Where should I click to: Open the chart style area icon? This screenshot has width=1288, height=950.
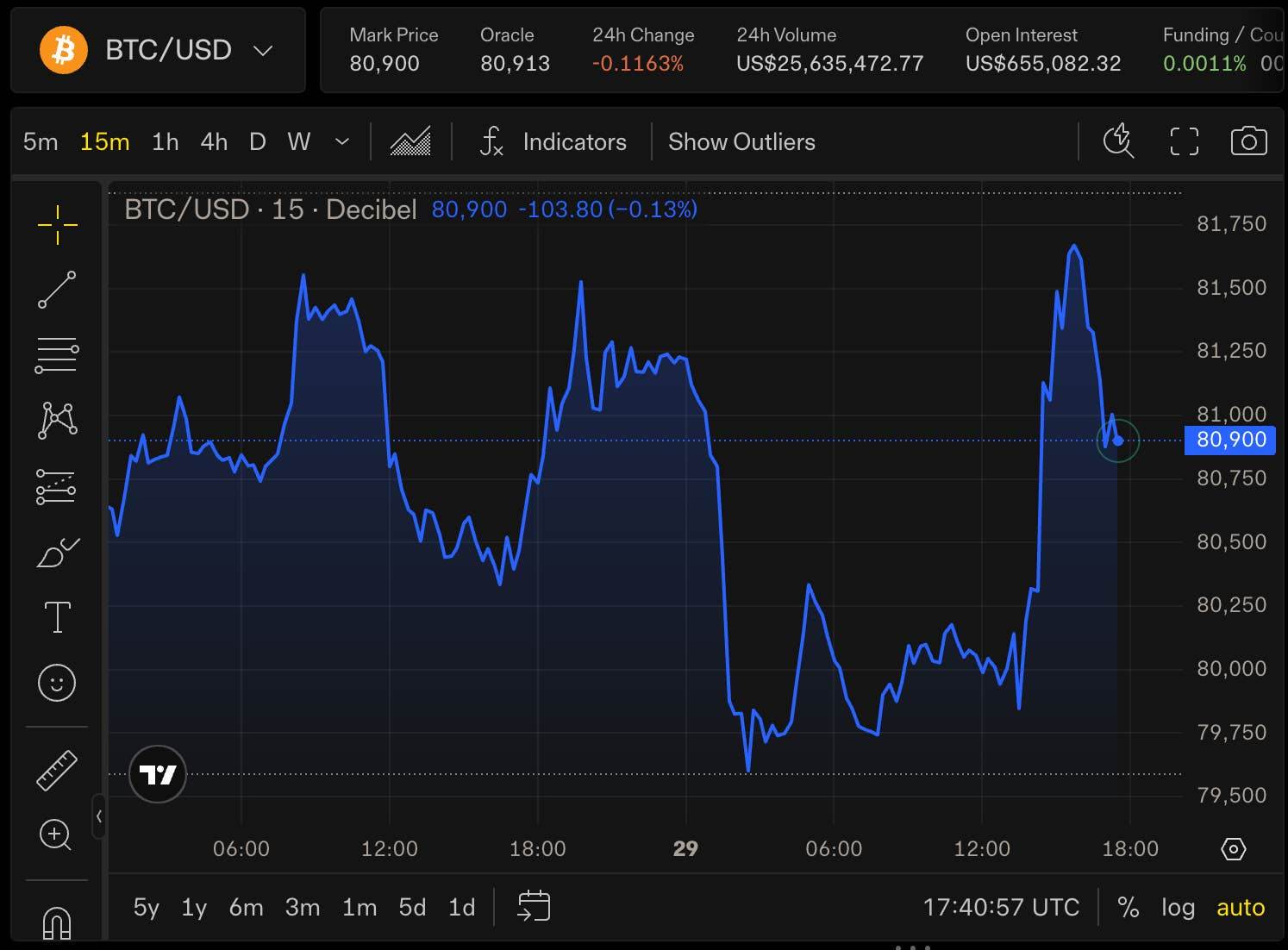pos(410,141)
